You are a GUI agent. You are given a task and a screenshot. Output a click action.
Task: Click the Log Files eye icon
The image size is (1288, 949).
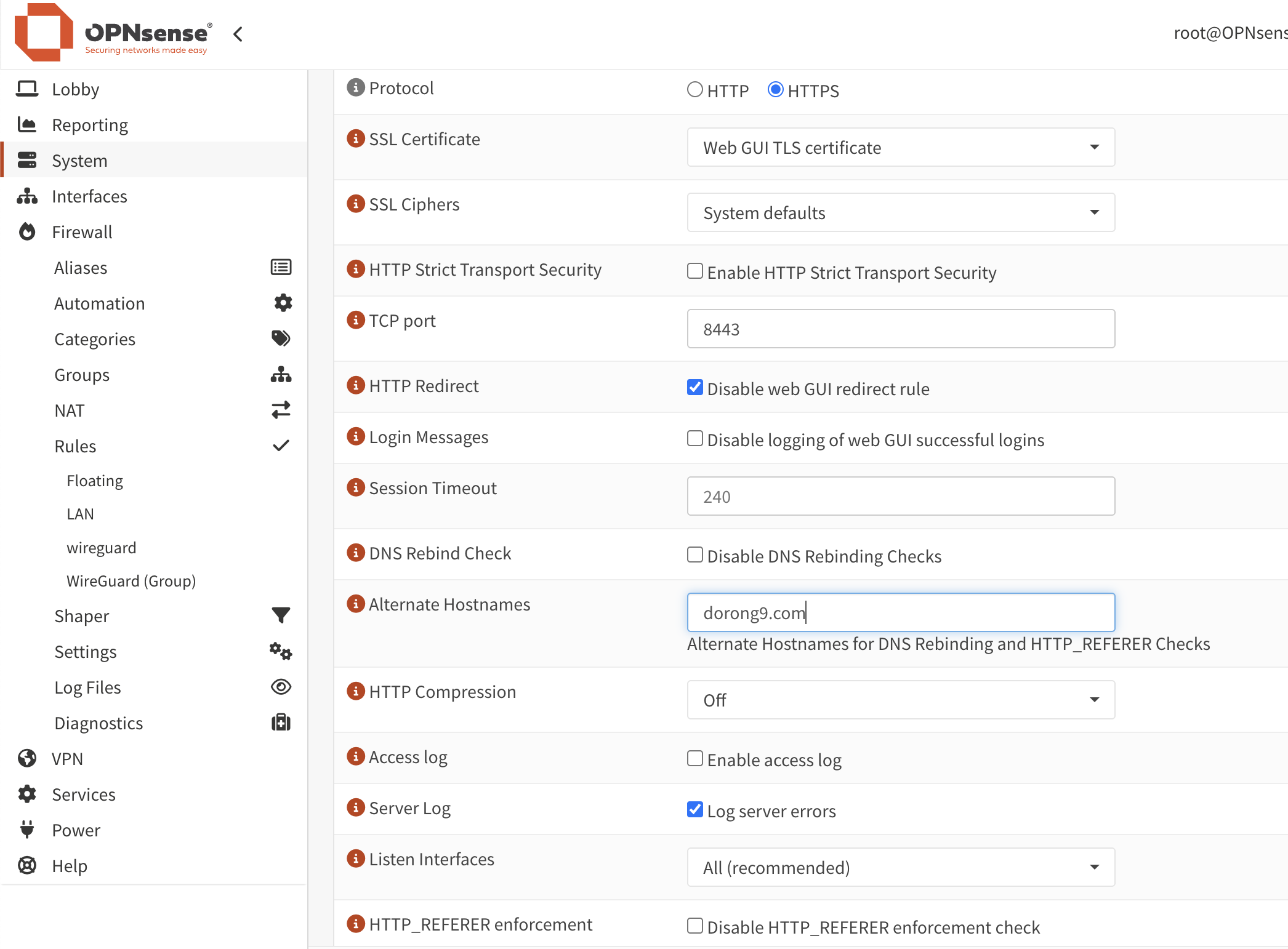pos(281,687)
